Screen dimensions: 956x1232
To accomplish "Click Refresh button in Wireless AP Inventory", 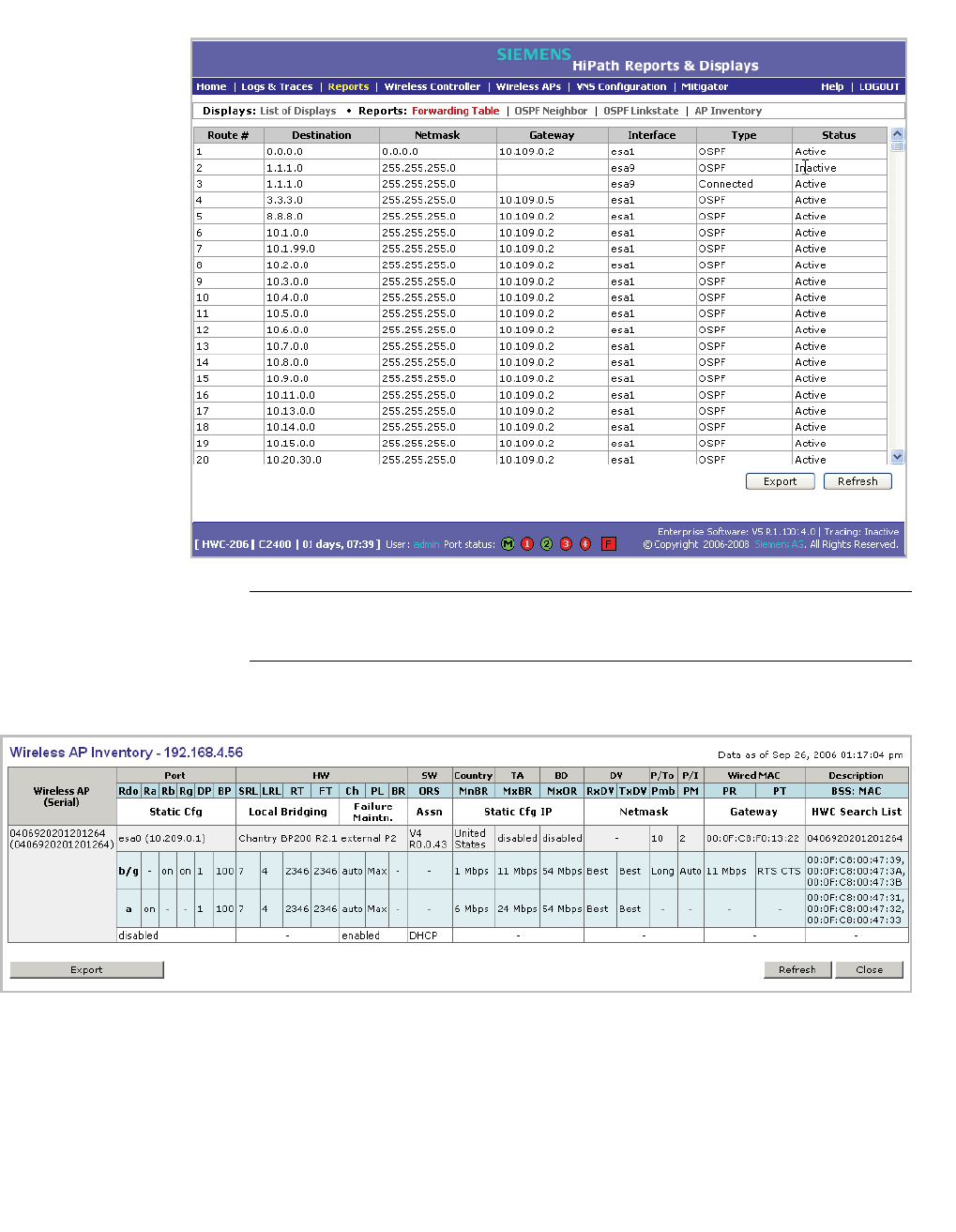I will [797, 970].
